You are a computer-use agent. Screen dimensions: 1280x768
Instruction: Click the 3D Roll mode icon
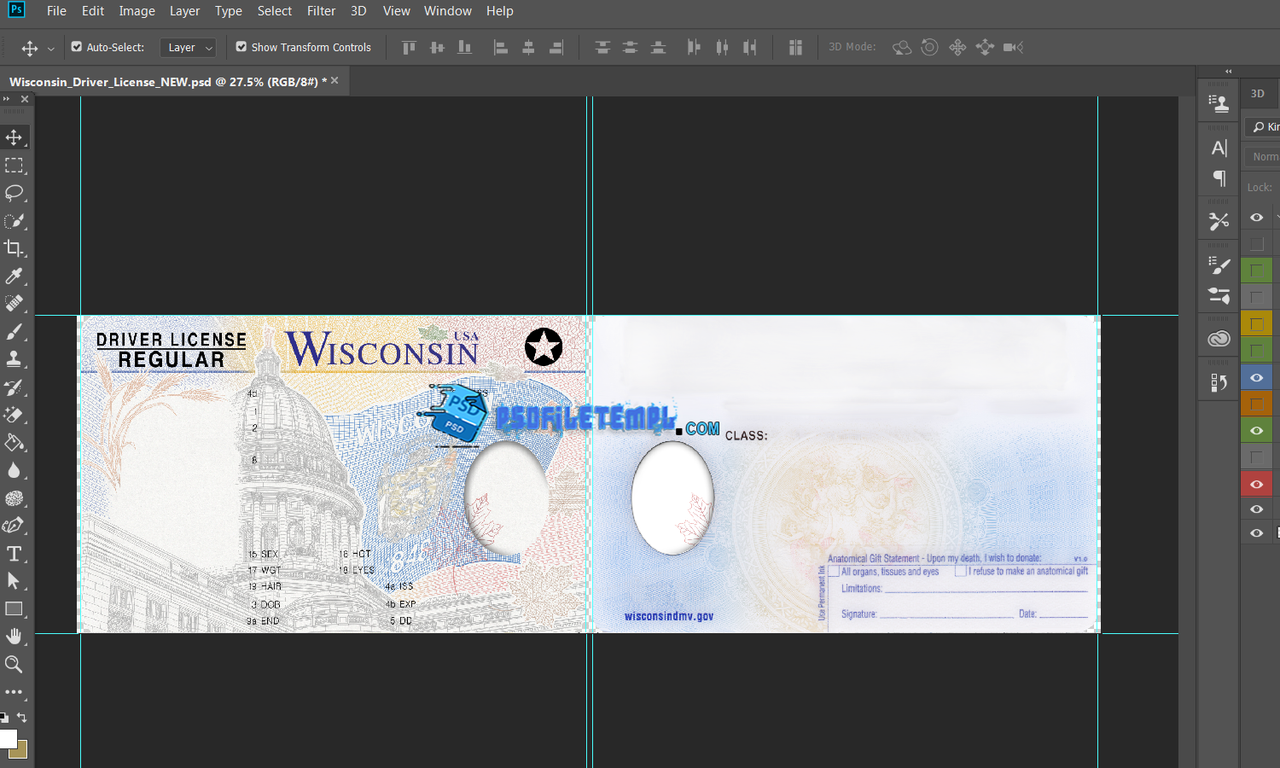pos(930,47)
